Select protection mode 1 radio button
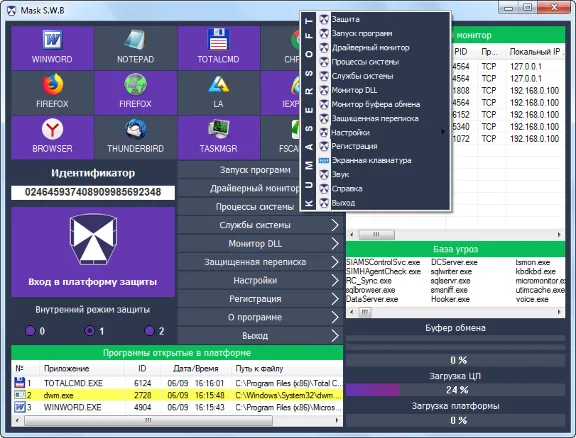The image size is (576, 438). tap(90, 331)
